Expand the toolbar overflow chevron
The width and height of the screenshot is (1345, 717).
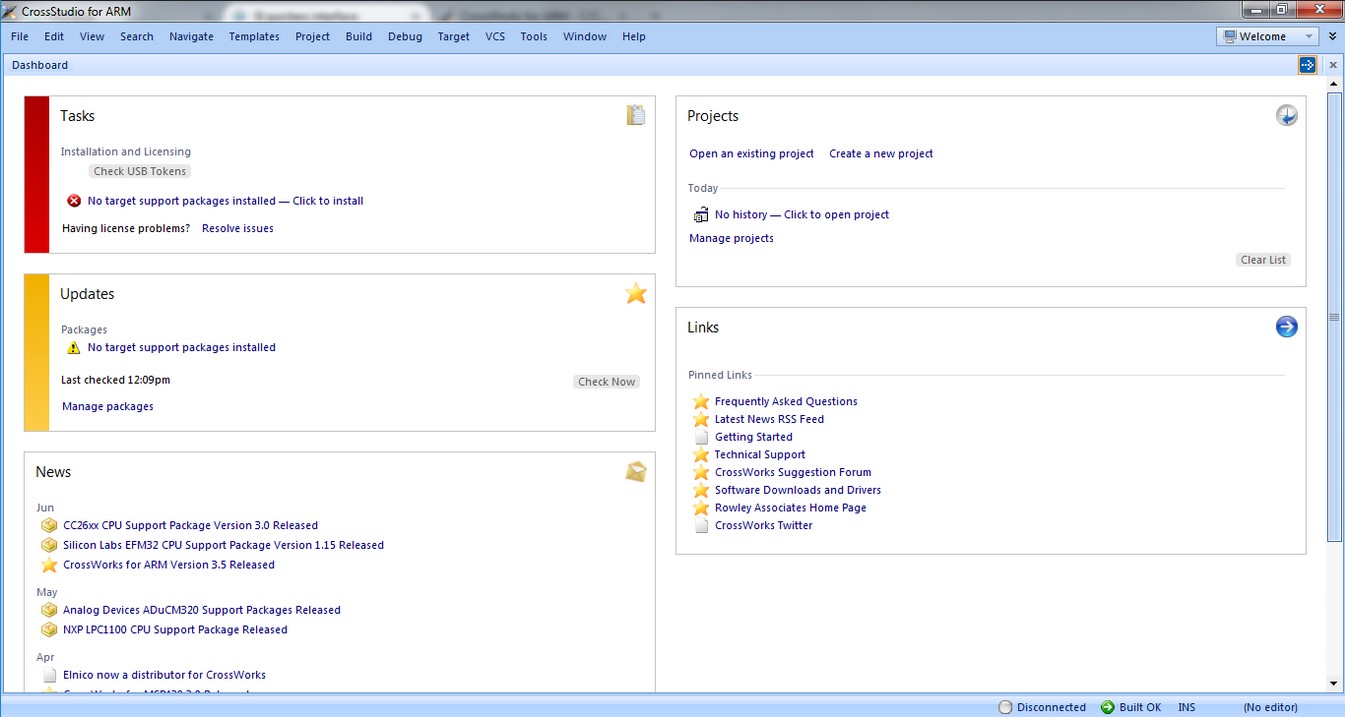(x=1332, y=36)
